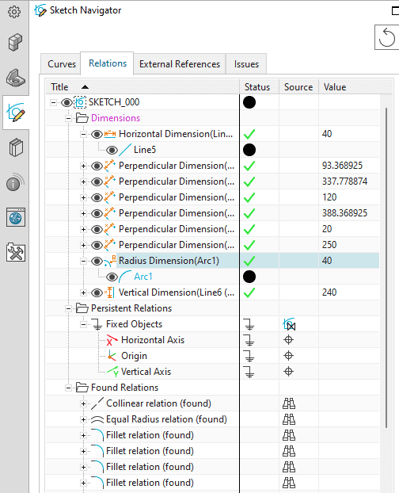Toggle visibility of Arc1 curve
Screen dimensions: 399x493
112,277
